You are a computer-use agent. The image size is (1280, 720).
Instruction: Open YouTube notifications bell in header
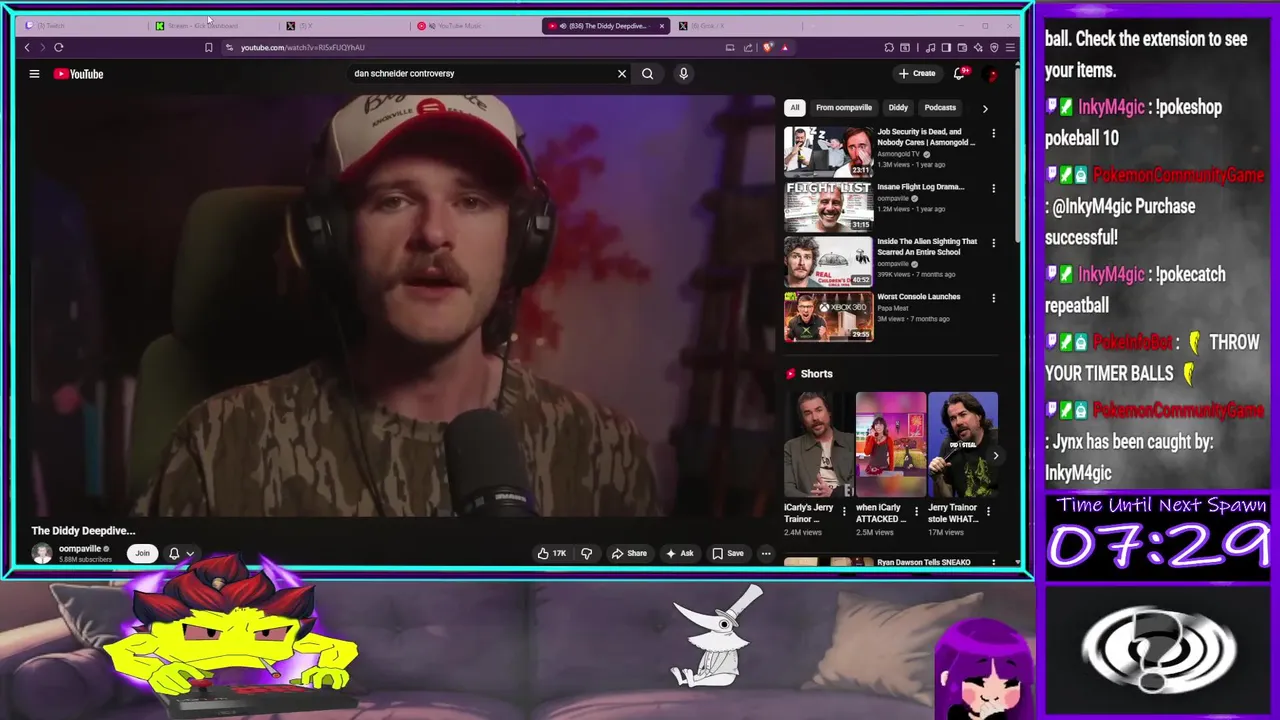960,73
